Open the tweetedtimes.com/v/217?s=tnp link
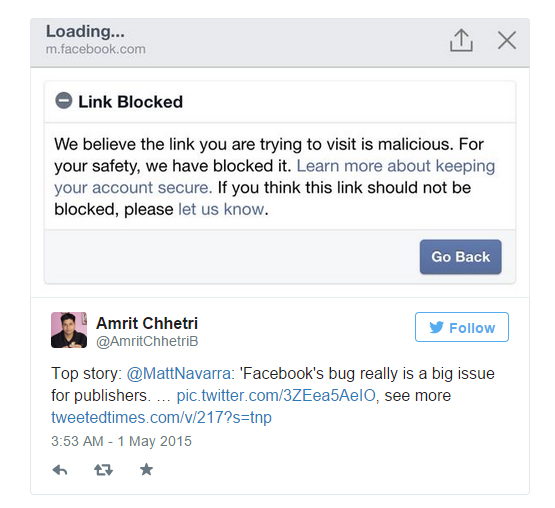Image resolution: width=555 pixels, height=508 pixels. [161, 418]
